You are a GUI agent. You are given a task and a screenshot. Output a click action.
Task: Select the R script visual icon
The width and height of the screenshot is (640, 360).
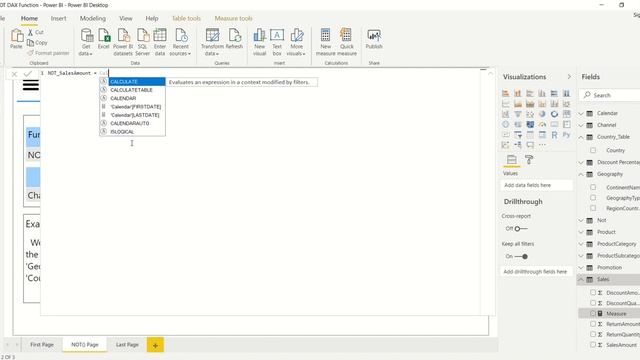[554, 135]
